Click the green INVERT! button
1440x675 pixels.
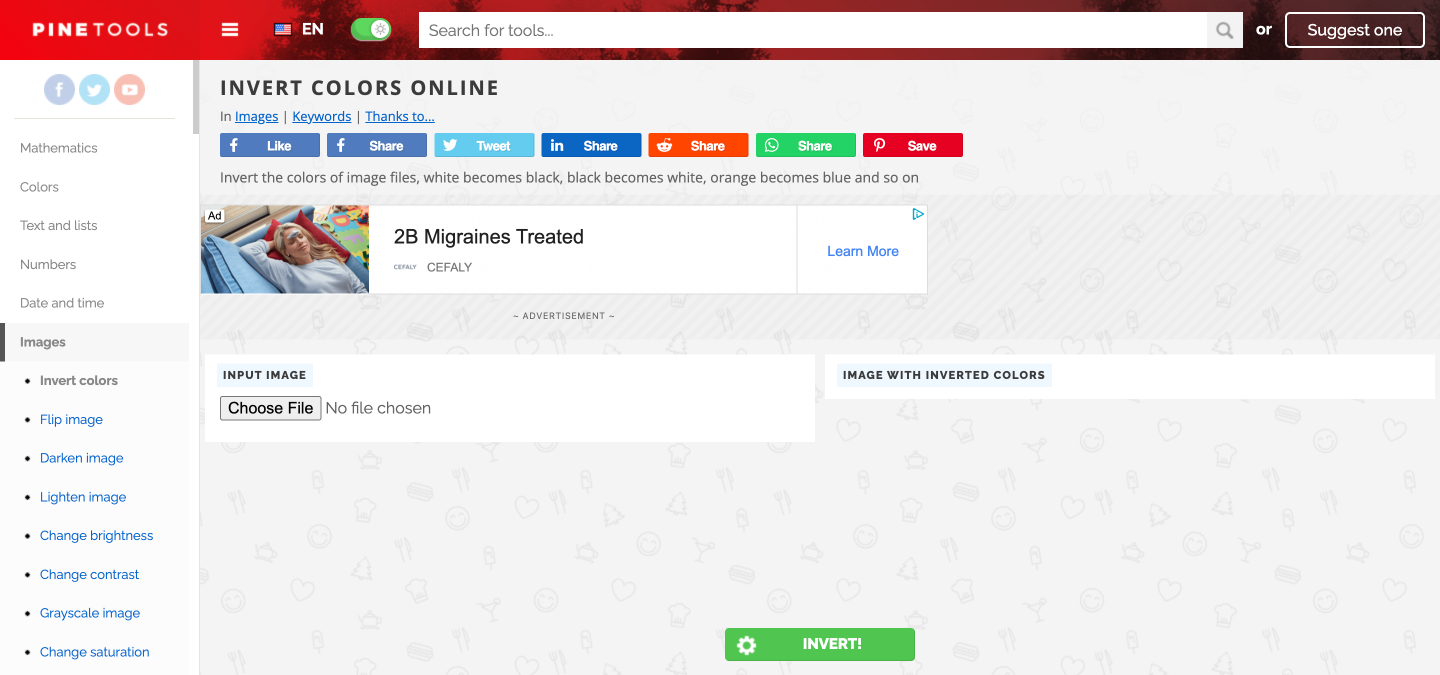pos(820,645)
